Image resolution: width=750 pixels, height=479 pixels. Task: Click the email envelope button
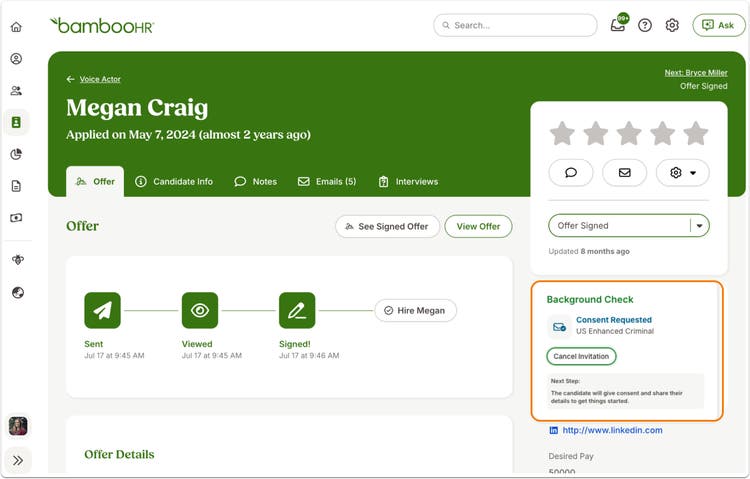click(x=625, y=173)
